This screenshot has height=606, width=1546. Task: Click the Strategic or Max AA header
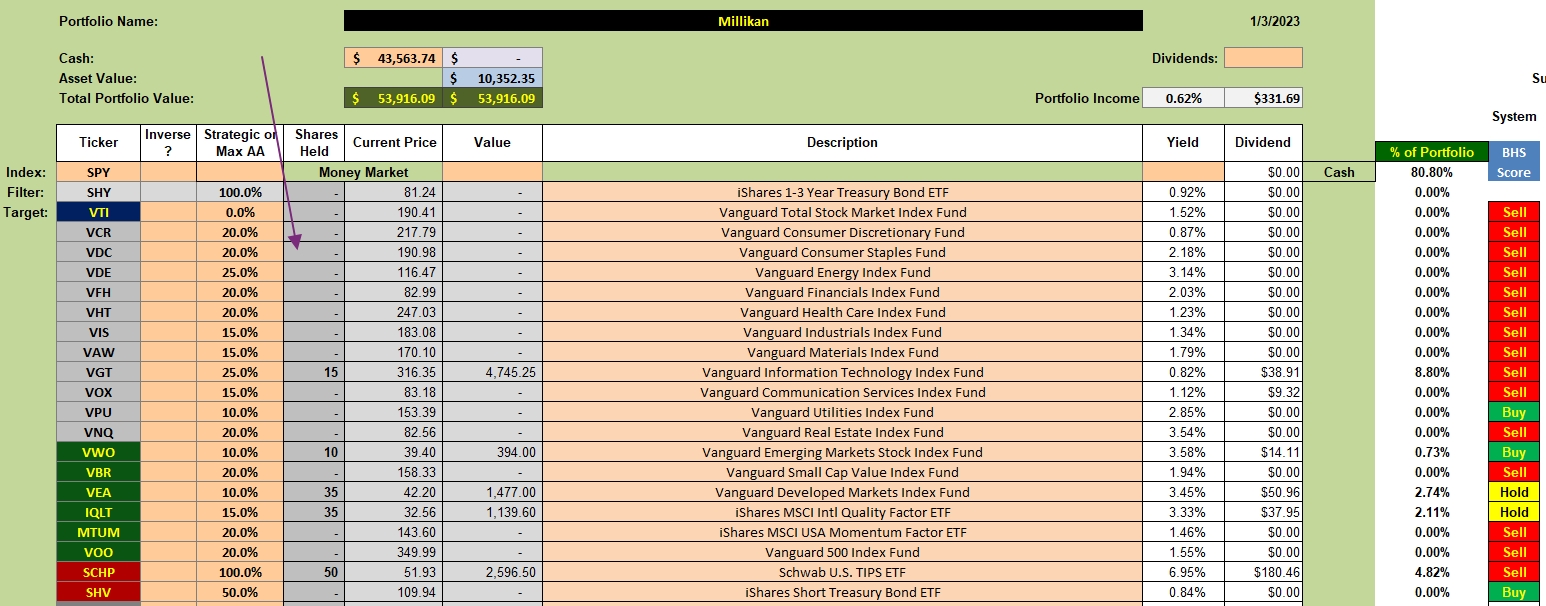click(240, 143)
